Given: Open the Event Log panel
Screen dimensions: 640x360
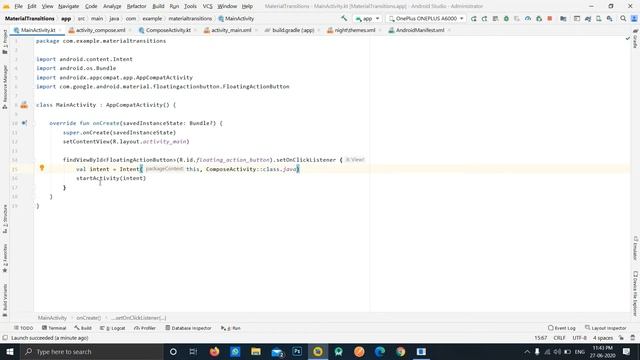Looking at the screenshot, I should (x=562, y=328).
